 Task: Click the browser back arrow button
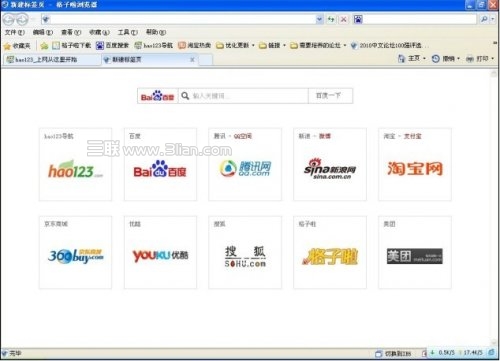9,20
